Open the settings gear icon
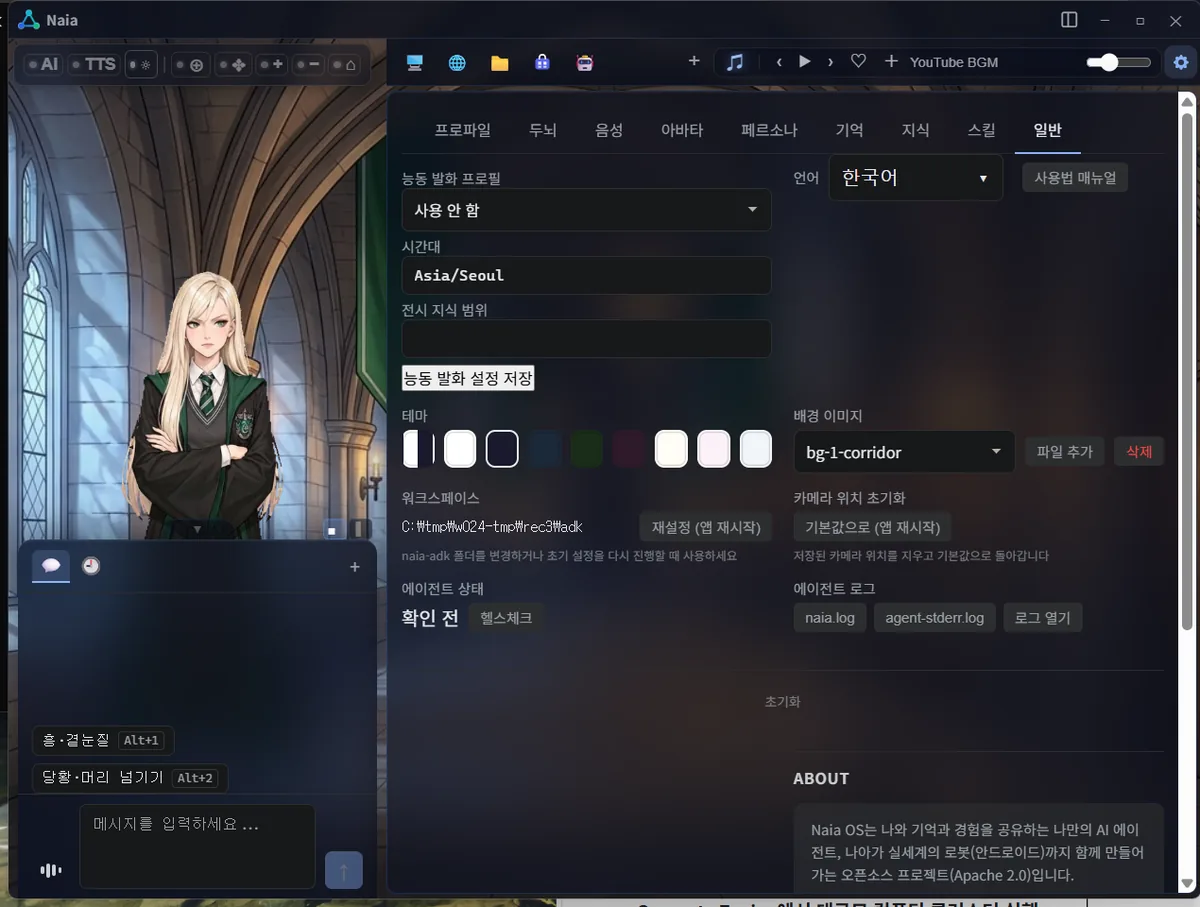This screenshot has width=1200, height=907. (x=1181, y=62)
